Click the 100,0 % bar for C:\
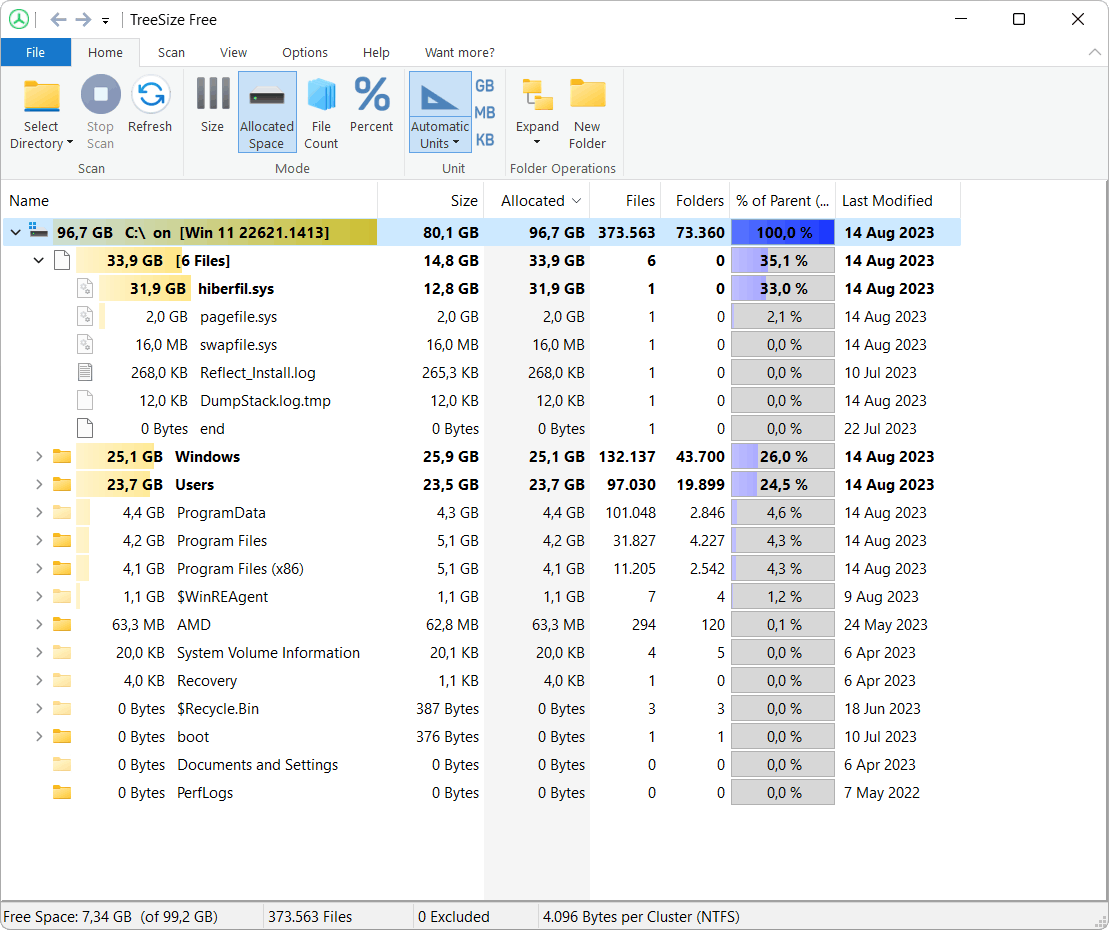The width and height of the screenshot is (1109, 930). [x=782, y=233]
